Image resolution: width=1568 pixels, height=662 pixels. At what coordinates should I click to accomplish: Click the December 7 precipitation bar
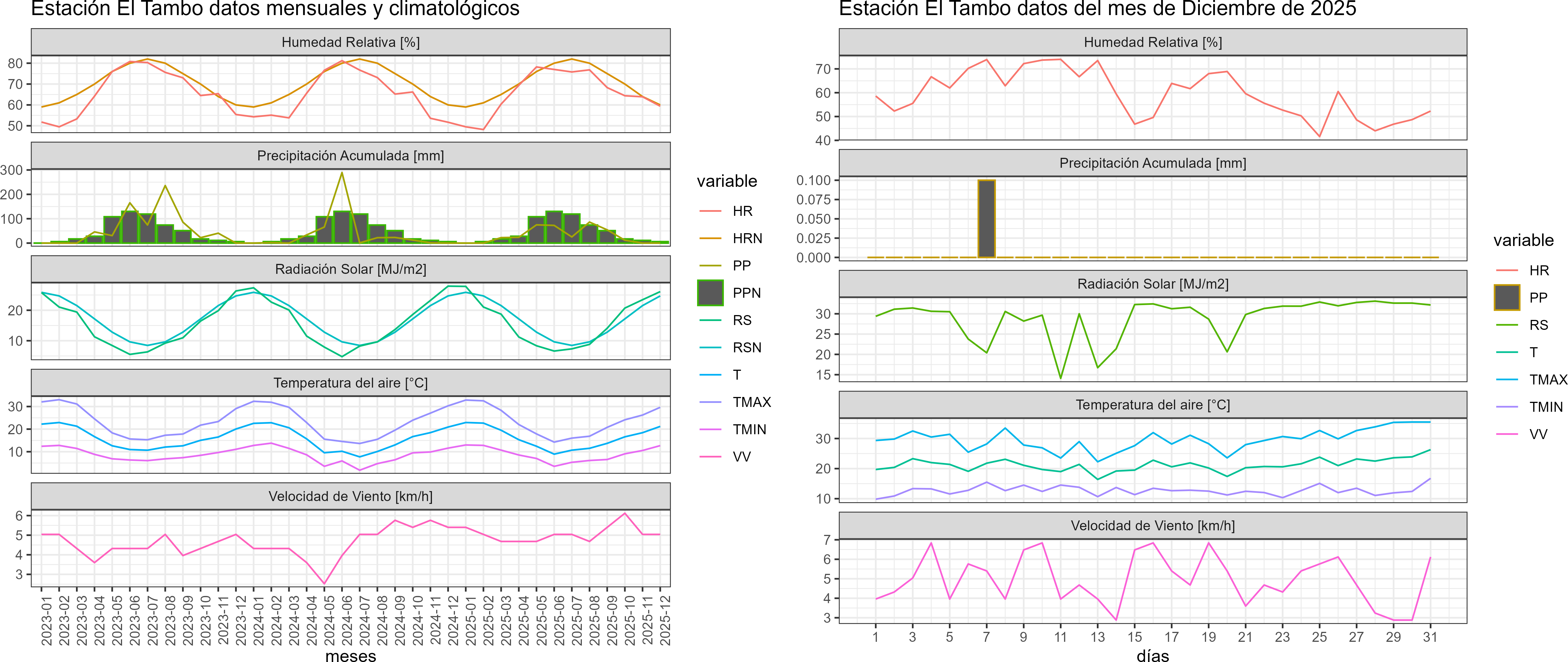986,219
